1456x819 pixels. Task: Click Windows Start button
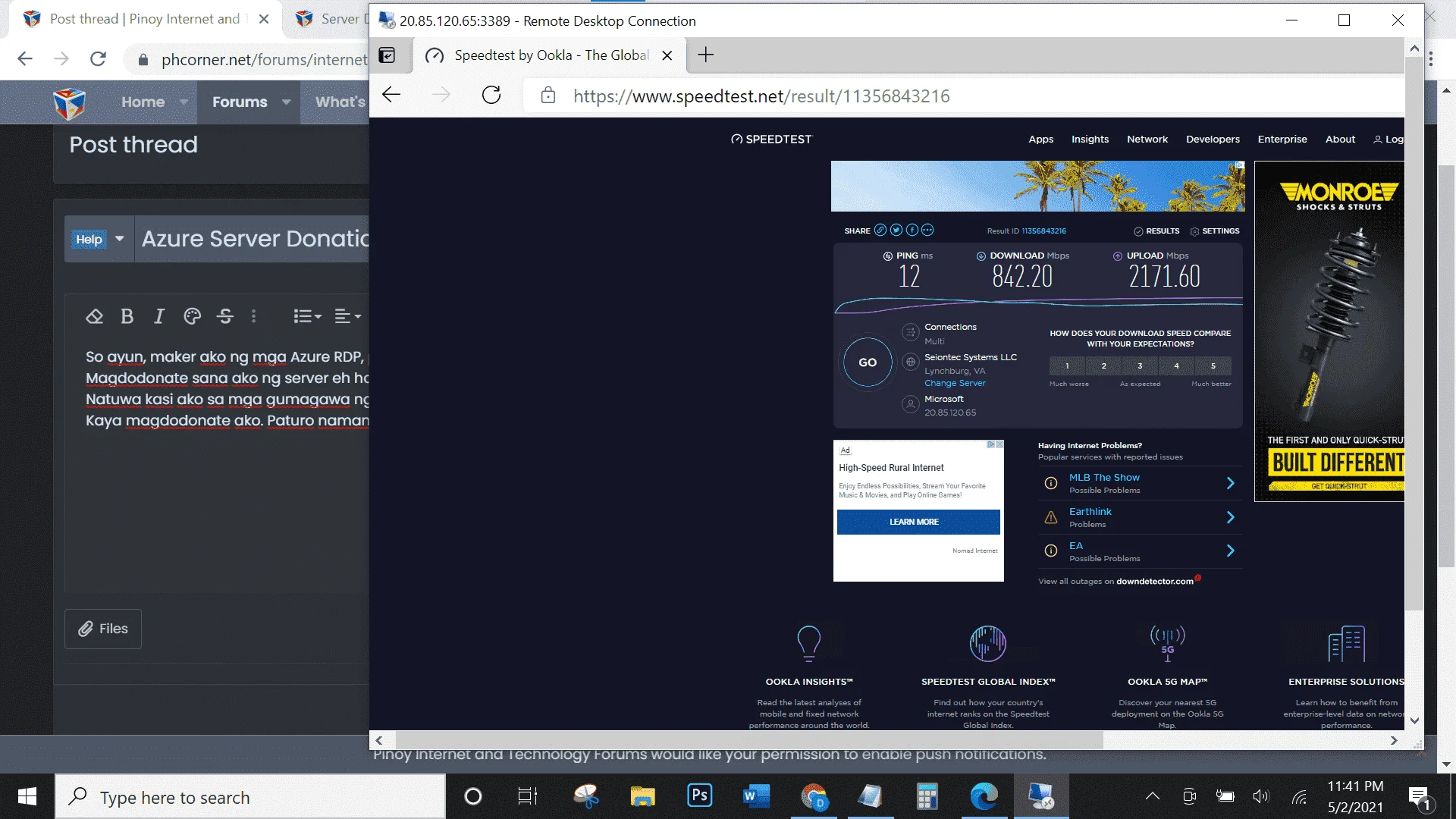pyautogui.click(x=27, y=796)
